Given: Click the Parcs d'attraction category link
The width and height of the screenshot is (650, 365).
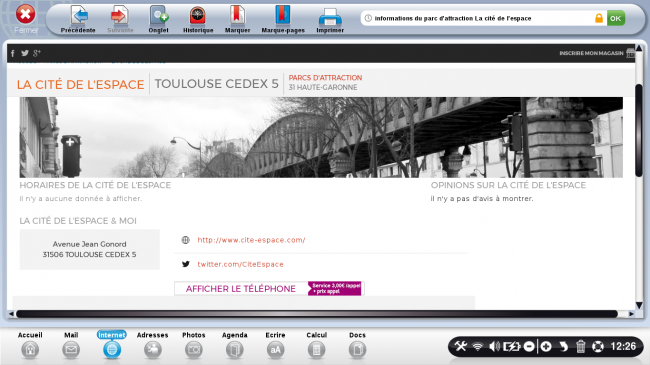Looking at the screenshot, I should click(325, 78).
